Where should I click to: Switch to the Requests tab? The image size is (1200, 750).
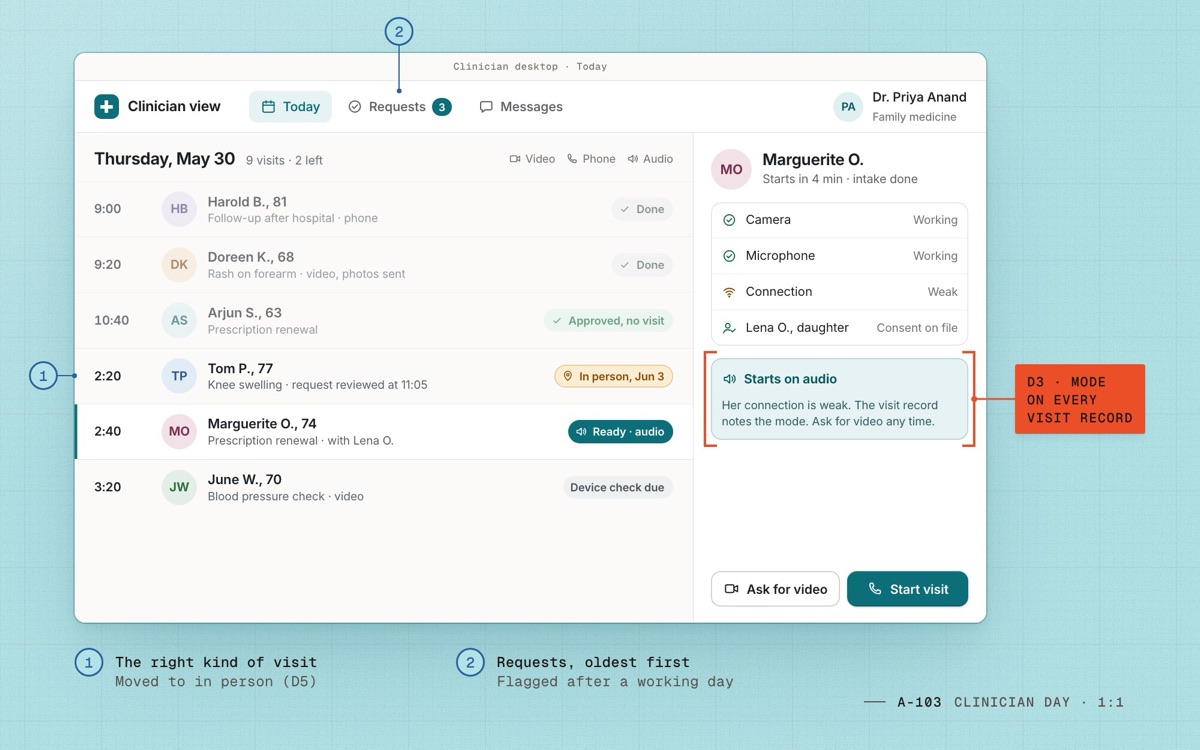click(x=399, y=107)
